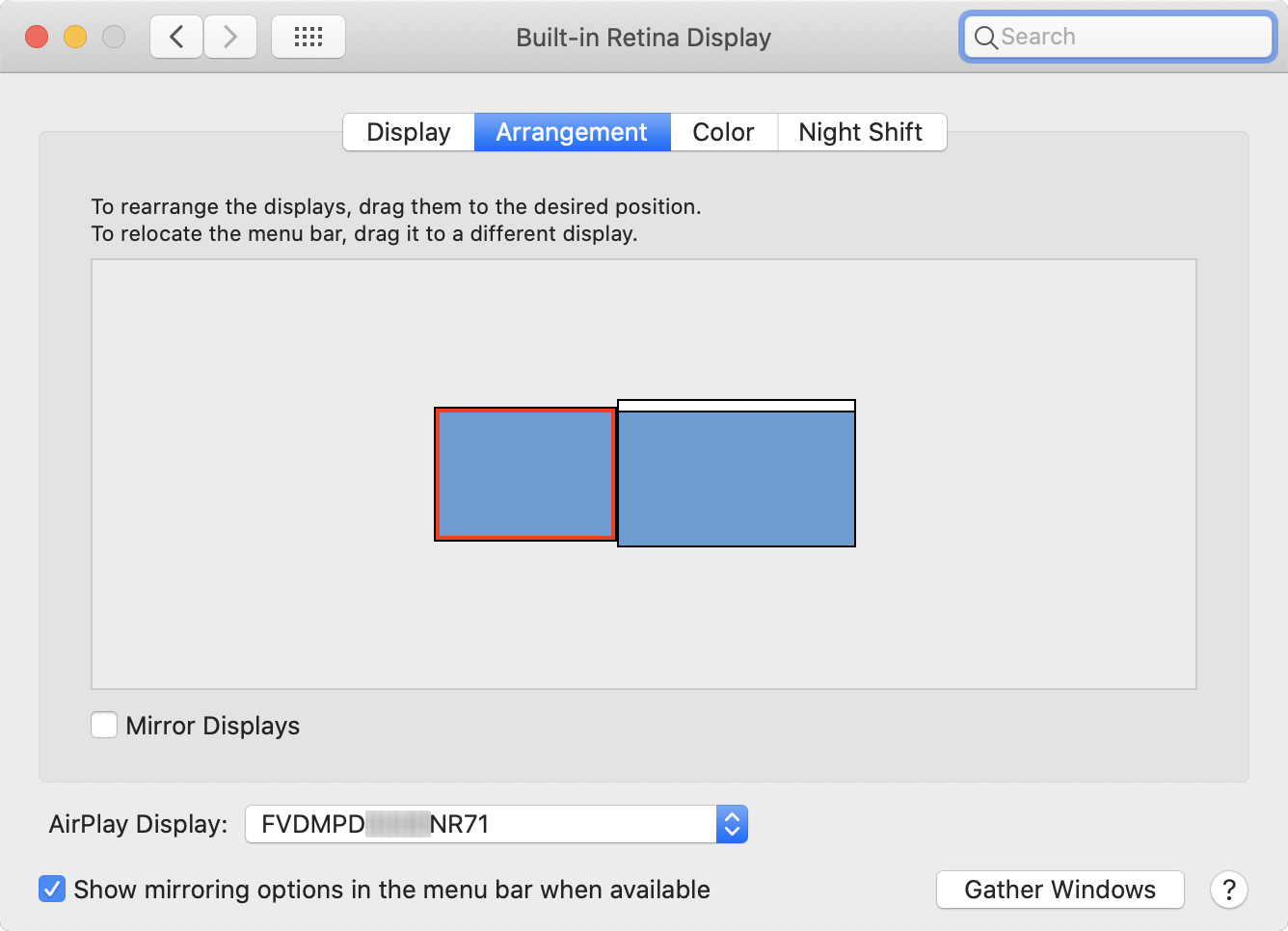This screenshot has width=1288, height=931.
Task: Click the forward navigation arrow
Action: coord(230,36)
